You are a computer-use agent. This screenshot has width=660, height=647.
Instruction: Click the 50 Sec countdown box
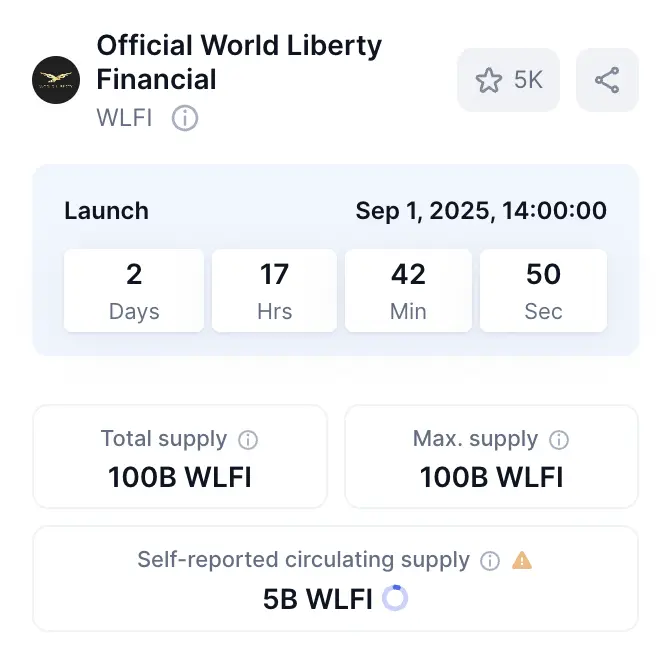[543, 290]
